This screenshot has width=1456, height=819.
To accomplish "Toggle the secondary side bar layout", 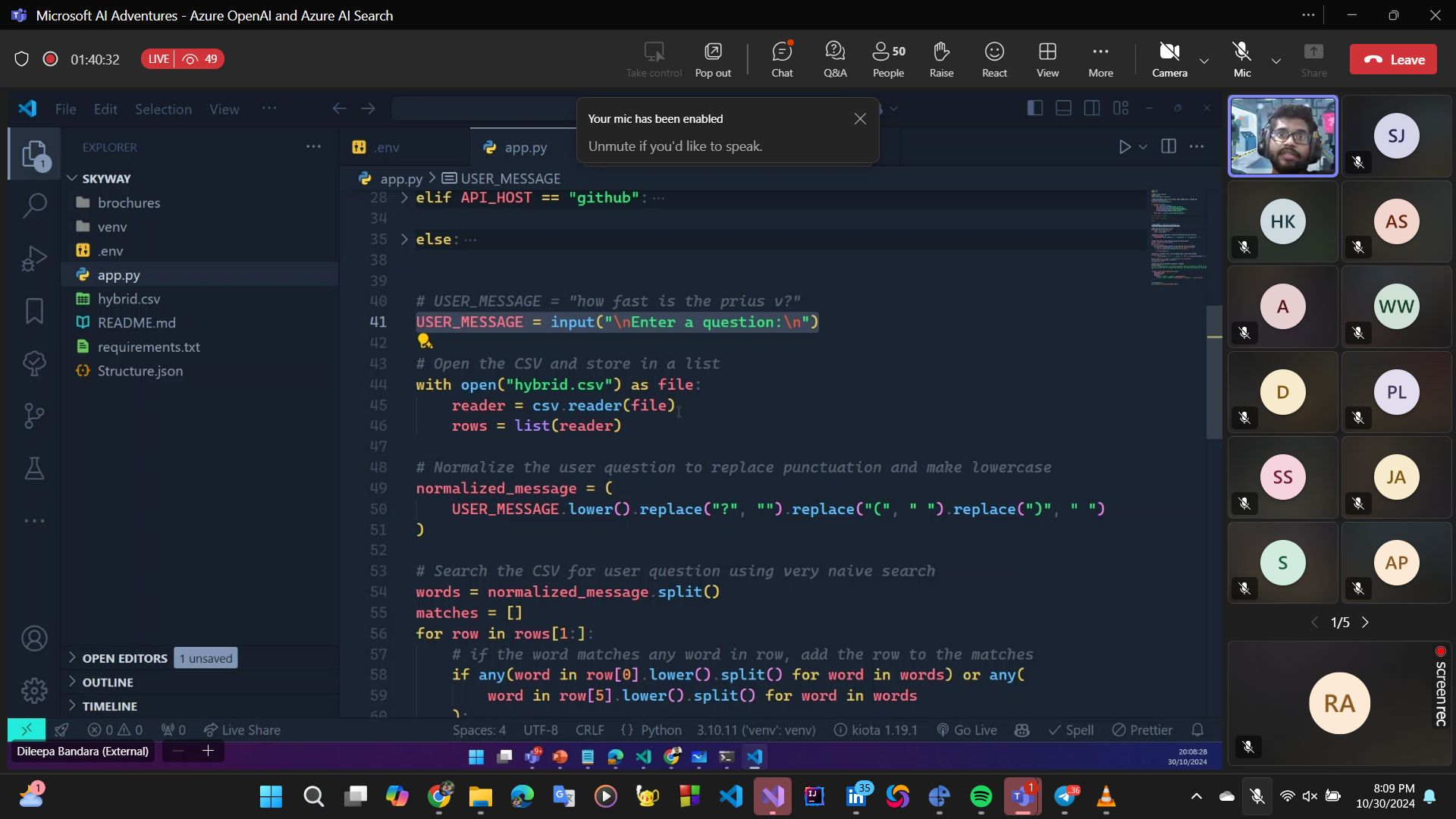I will 1092,108.
